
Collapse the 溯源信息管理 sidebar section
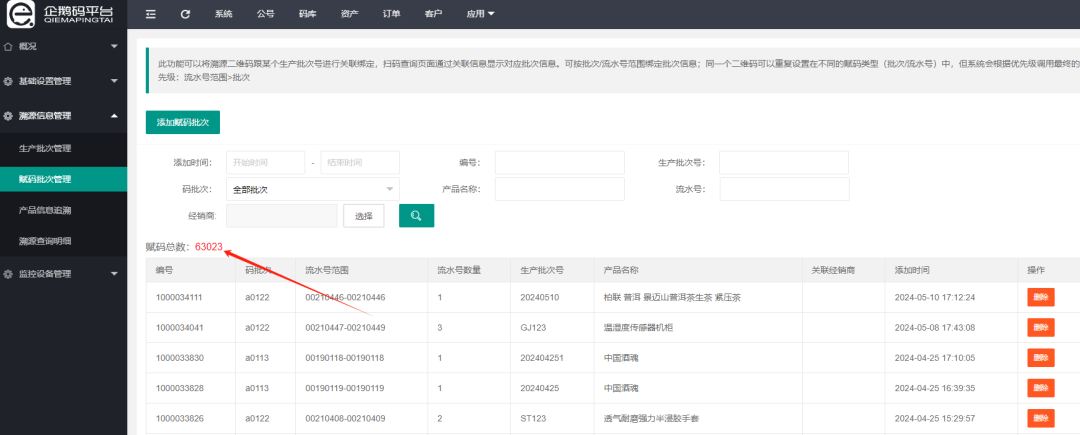click(114, 116)
